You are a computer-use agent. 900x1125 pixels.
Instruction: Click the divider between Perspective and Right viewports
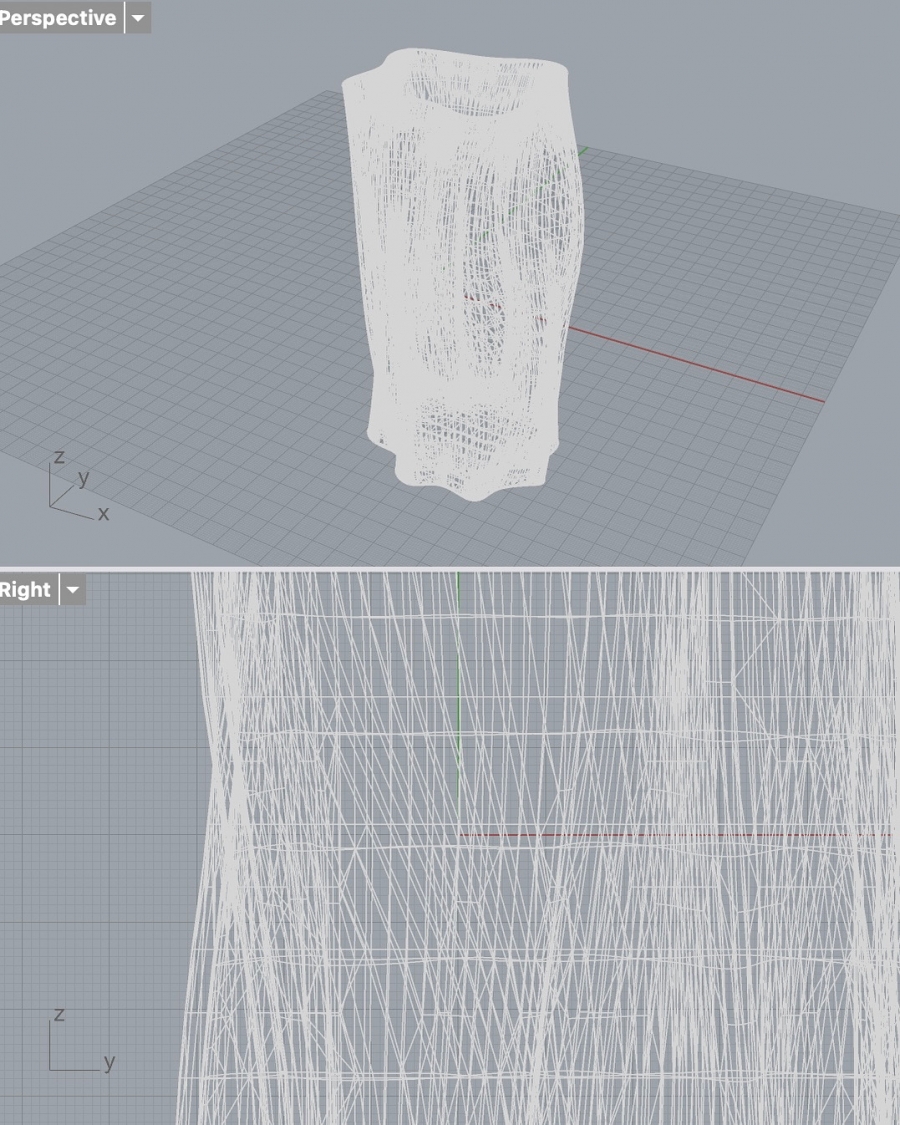450,568
